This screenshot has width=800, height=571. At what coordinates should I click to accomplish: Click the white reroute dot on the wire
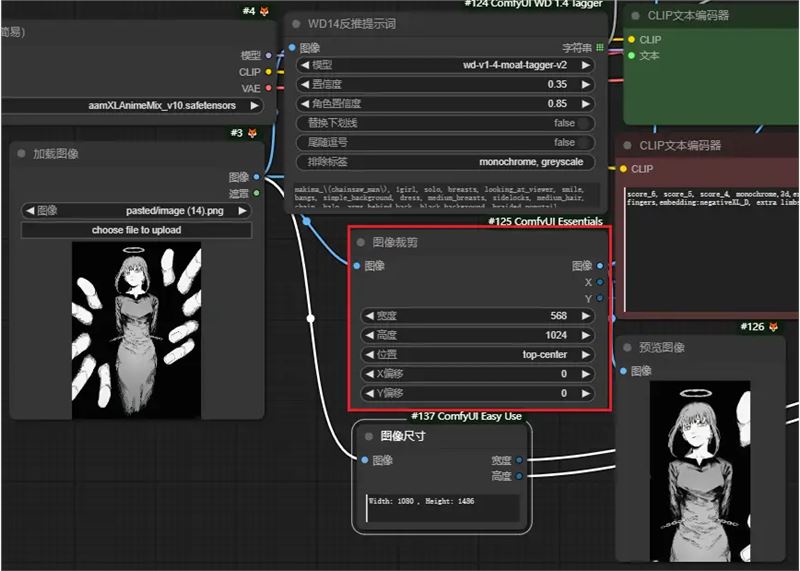tap(311, 318)
